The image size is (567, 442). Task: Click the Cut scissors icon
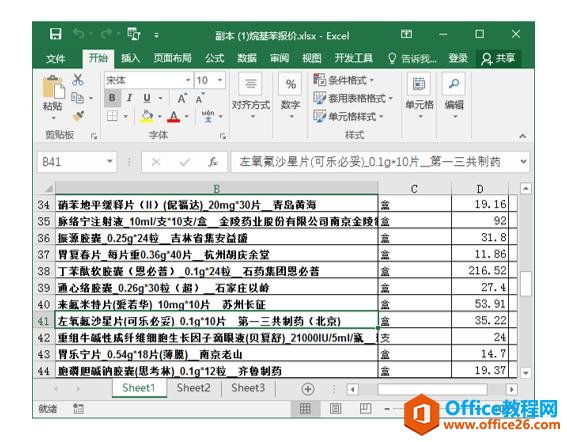[77, 80]
